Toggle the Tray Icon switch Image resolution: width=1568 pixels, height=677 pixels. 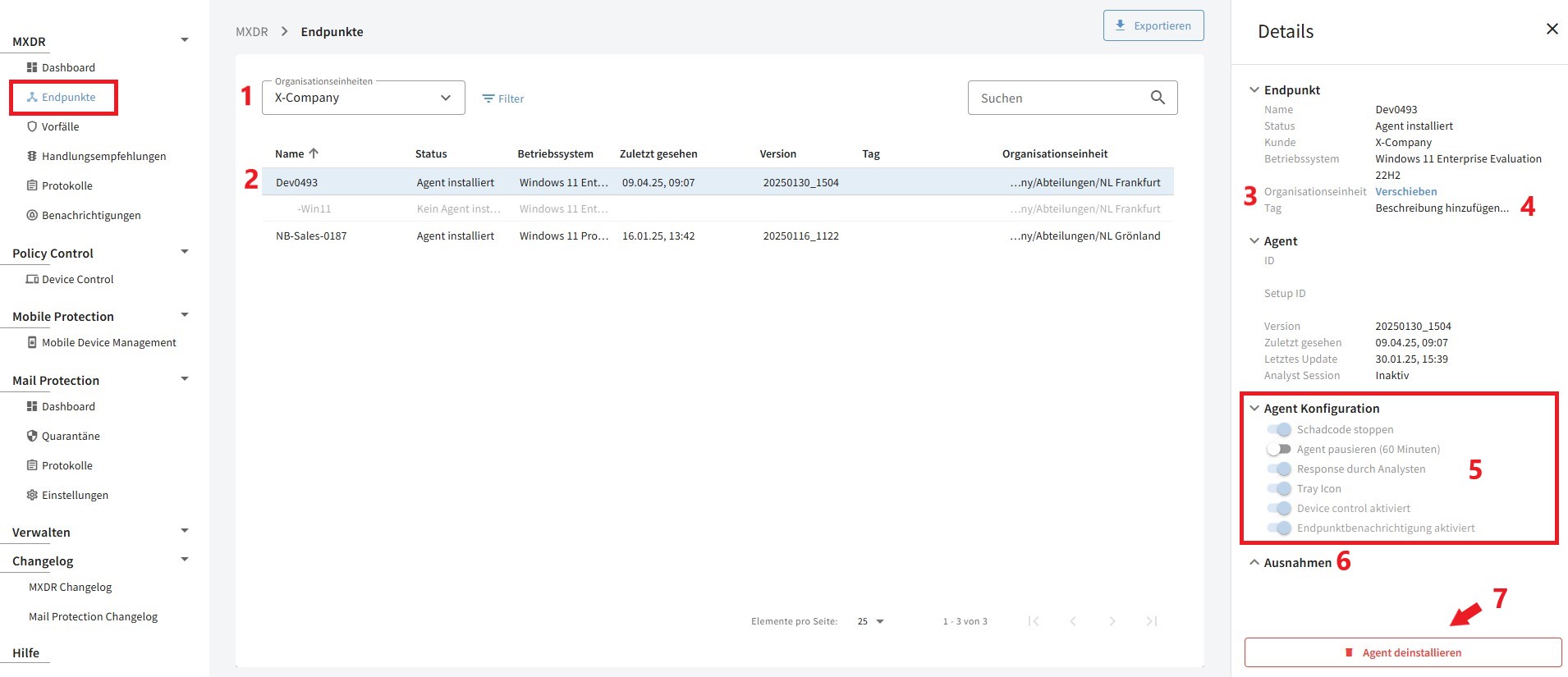(1279, 488)
